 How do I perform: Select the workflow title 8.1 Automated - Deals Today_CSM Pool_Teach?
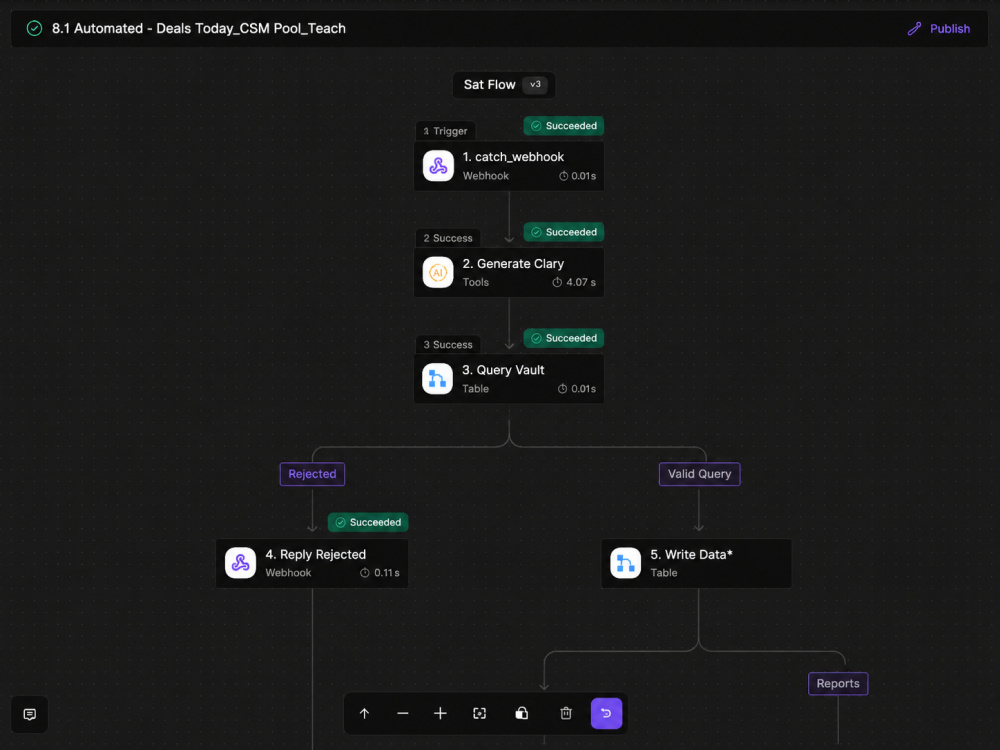tap(198, 28)
